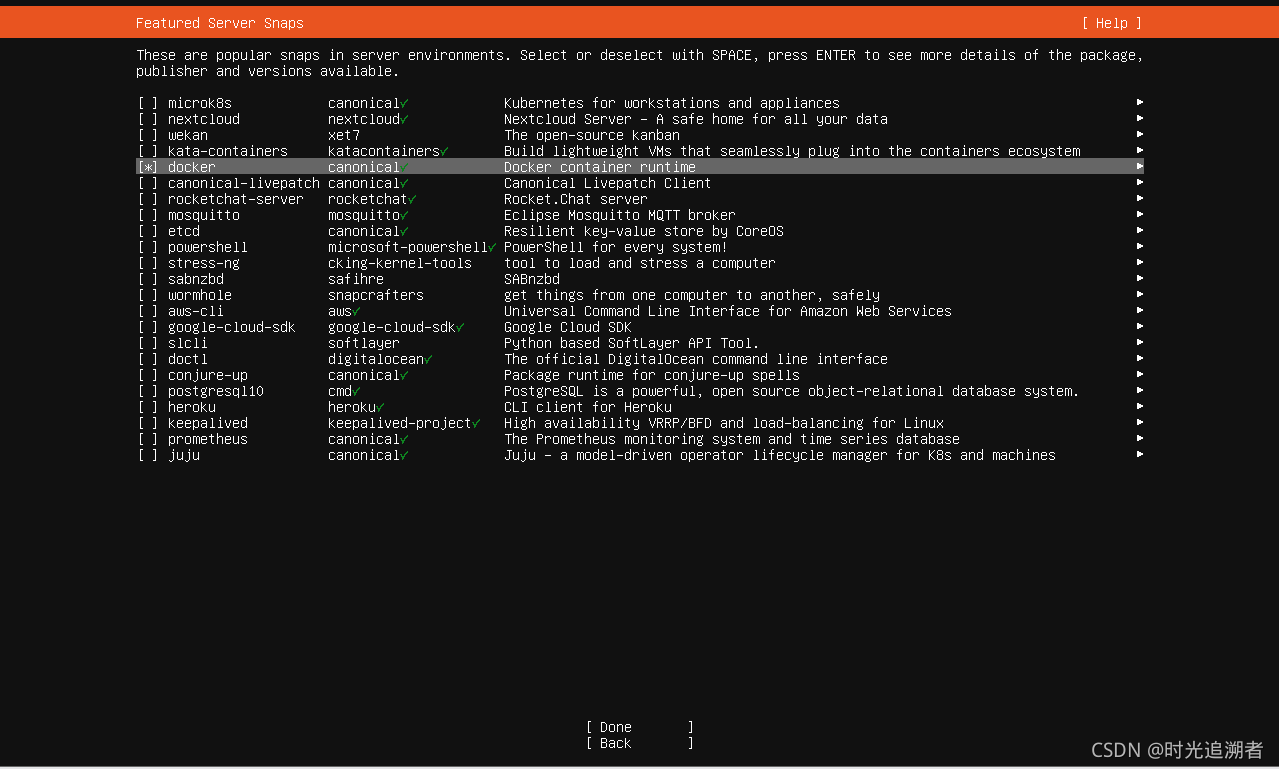Screen dimensions: 1279x769
Task: Select the aws-cli snap name
Action: pos(196,311)
